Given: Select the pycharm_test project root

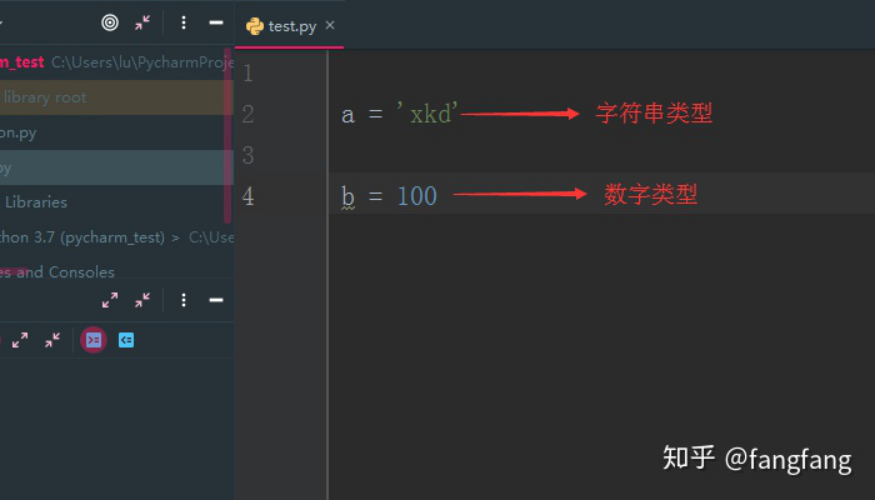Looking at the screenshot, I should pos(22,62).
